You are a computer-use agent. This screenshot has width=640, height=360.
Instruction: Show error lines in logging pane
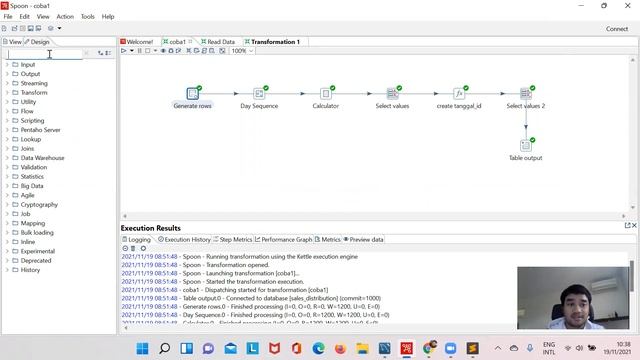[x=125, y=248]
